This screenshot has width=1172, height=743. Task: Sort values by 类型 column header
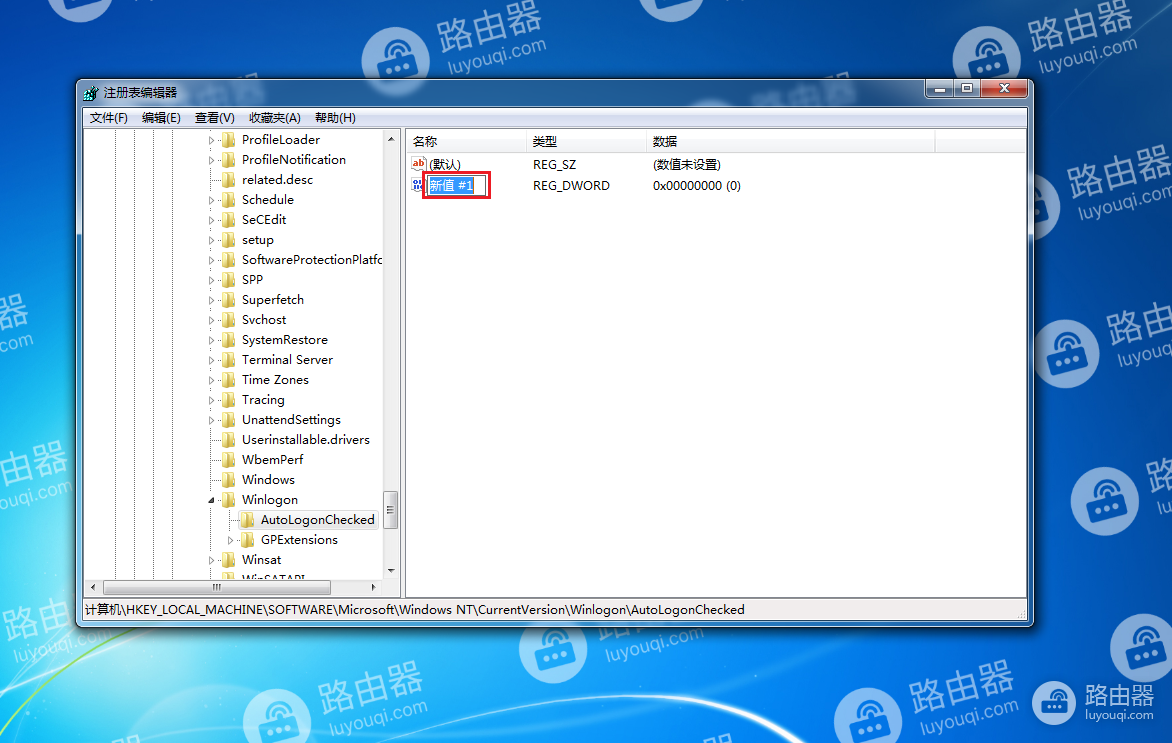586,141
